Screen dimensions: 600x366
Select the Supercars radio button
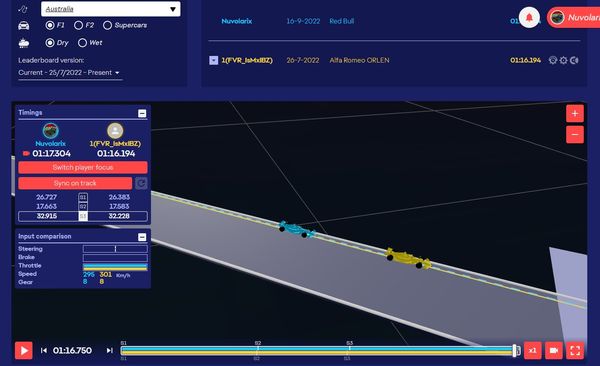click(x=108, y=25)
